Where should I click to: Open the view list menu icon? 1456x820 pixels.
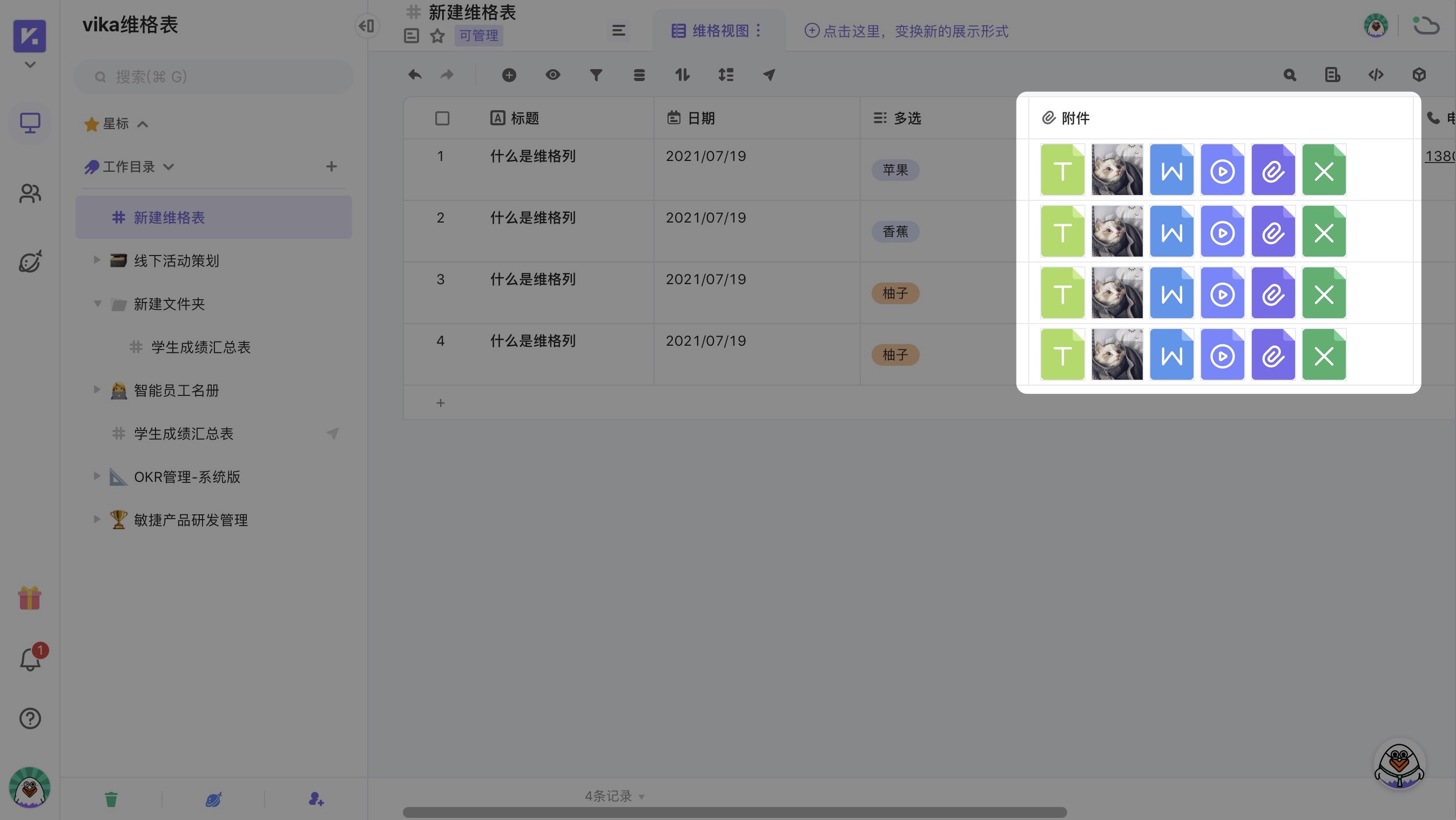618,31
